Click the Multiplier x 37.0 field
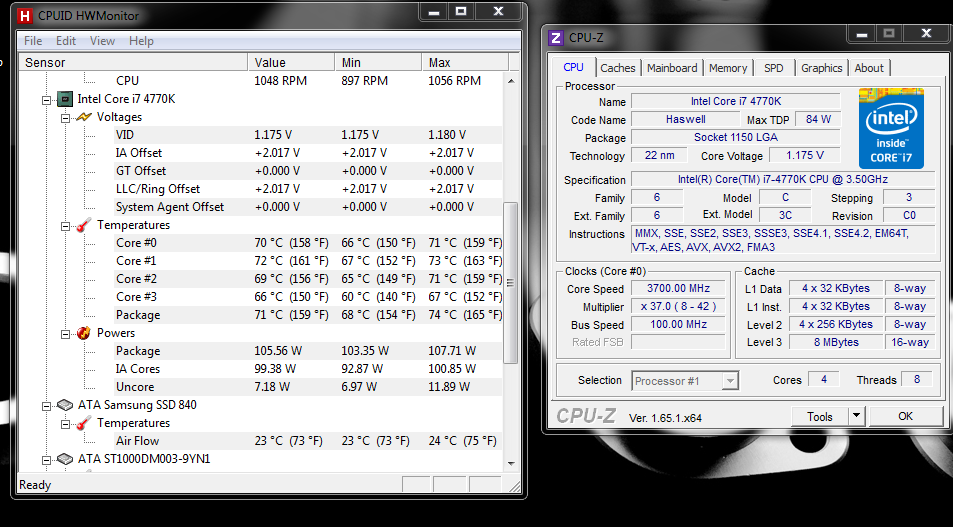This screenshot has width=953, height=527. tap(678, 306)
